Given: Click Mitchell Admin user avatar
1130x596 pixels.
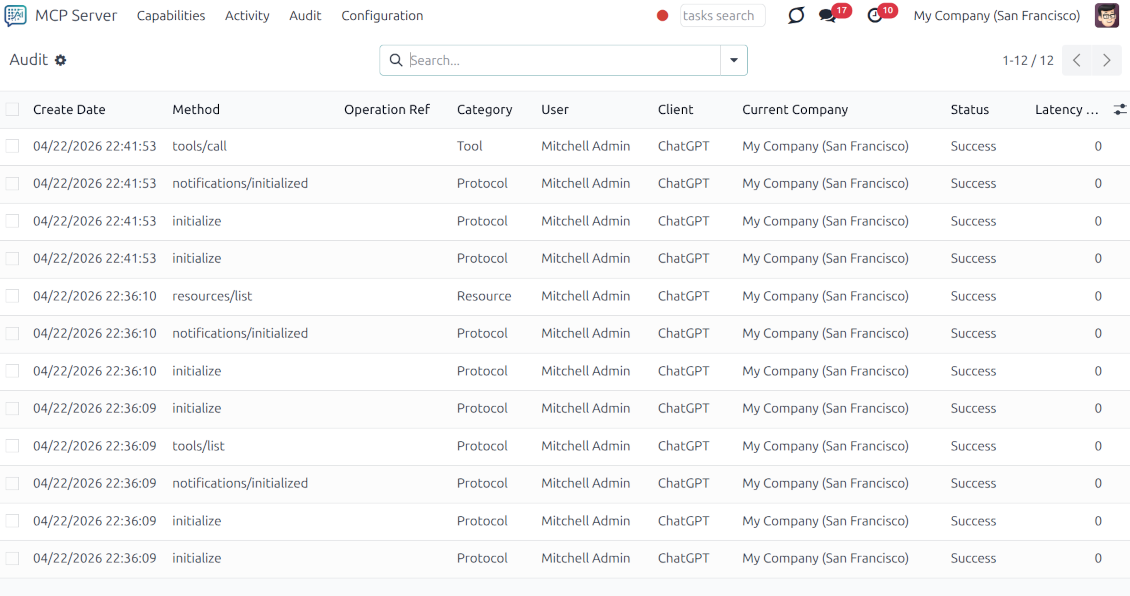Looking at the screenshot, I should 1107,16.
